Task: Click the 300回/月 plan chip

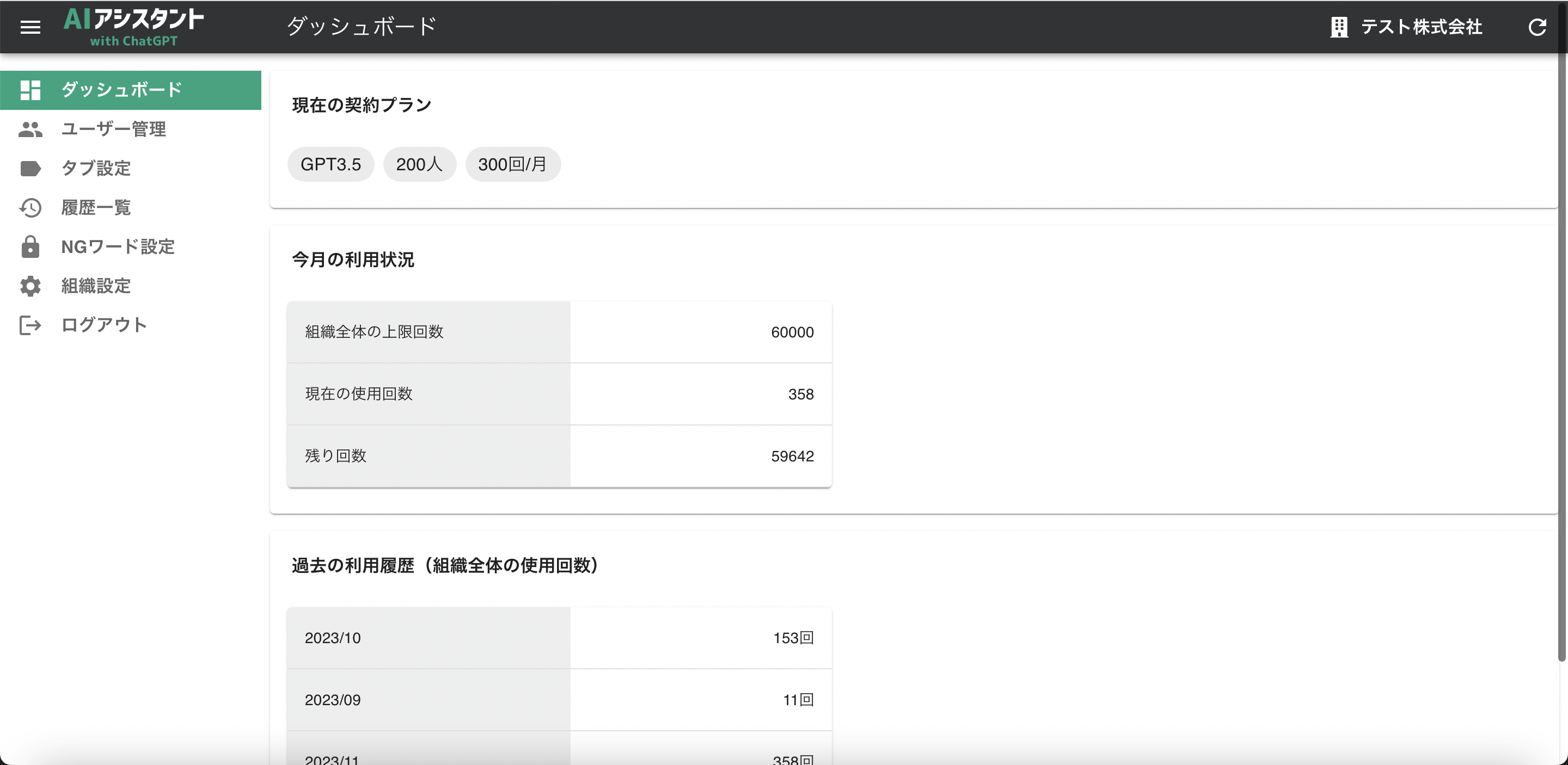Action: pos(512,164)
